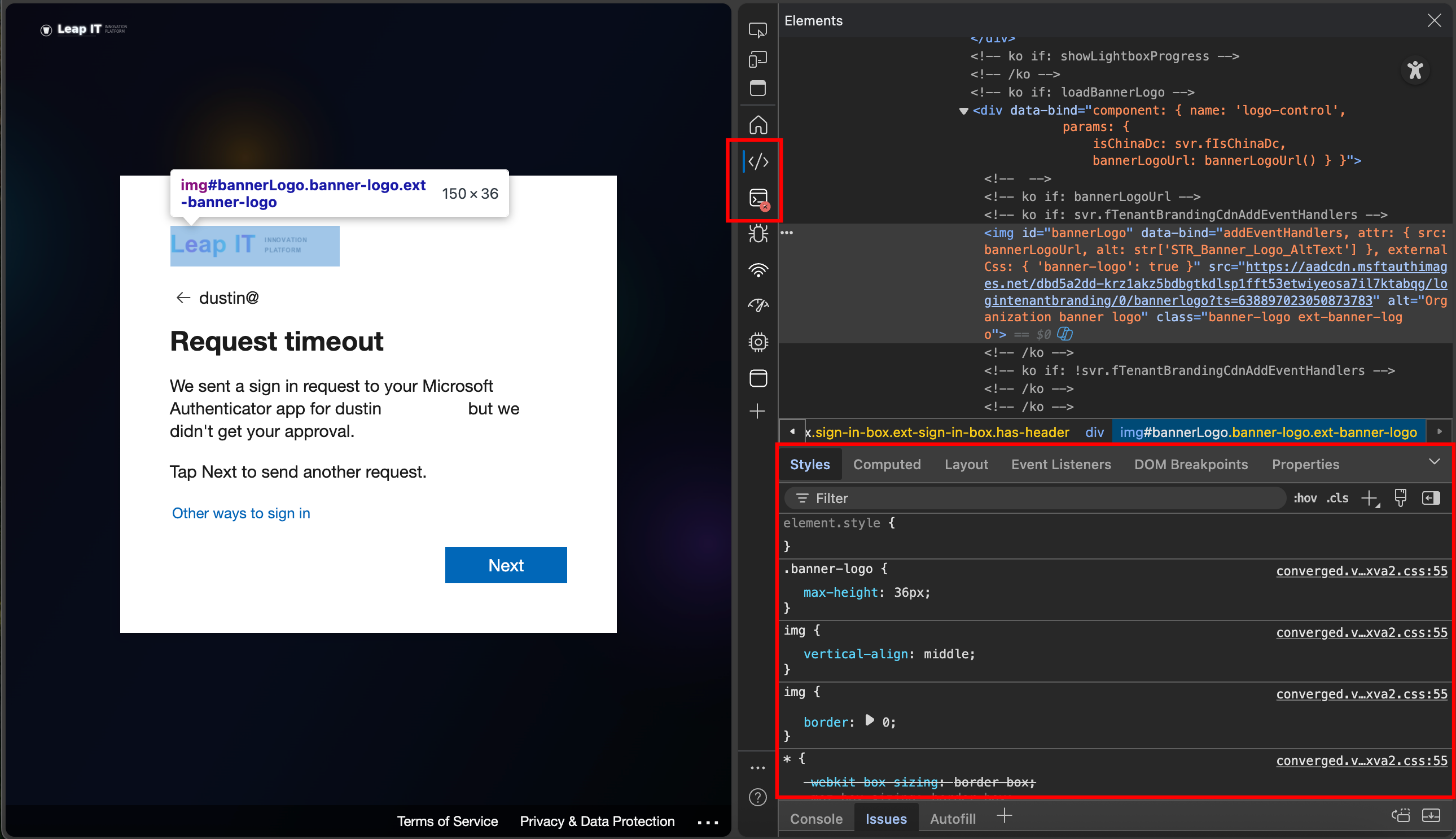Image resolution: width=1456 pixels, height=839 pixels.
Task: Show more Styles pane tabs chevron
Action: coord(1434,462)
